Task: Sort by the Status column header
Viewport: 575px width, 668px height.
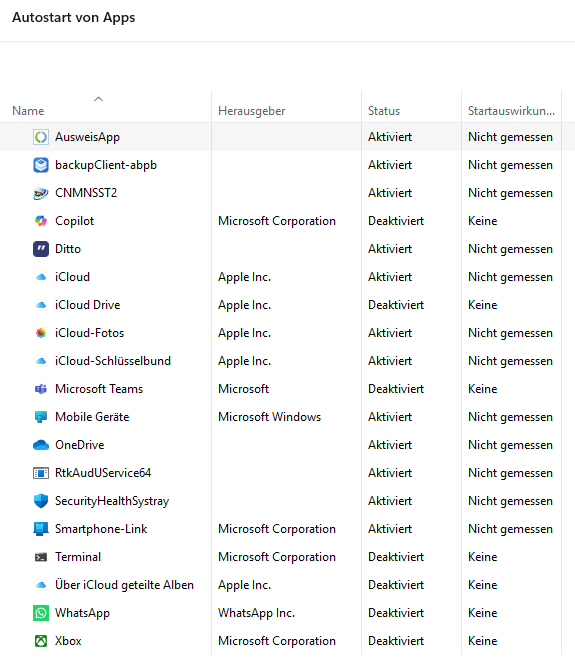Action: (384, 111)
